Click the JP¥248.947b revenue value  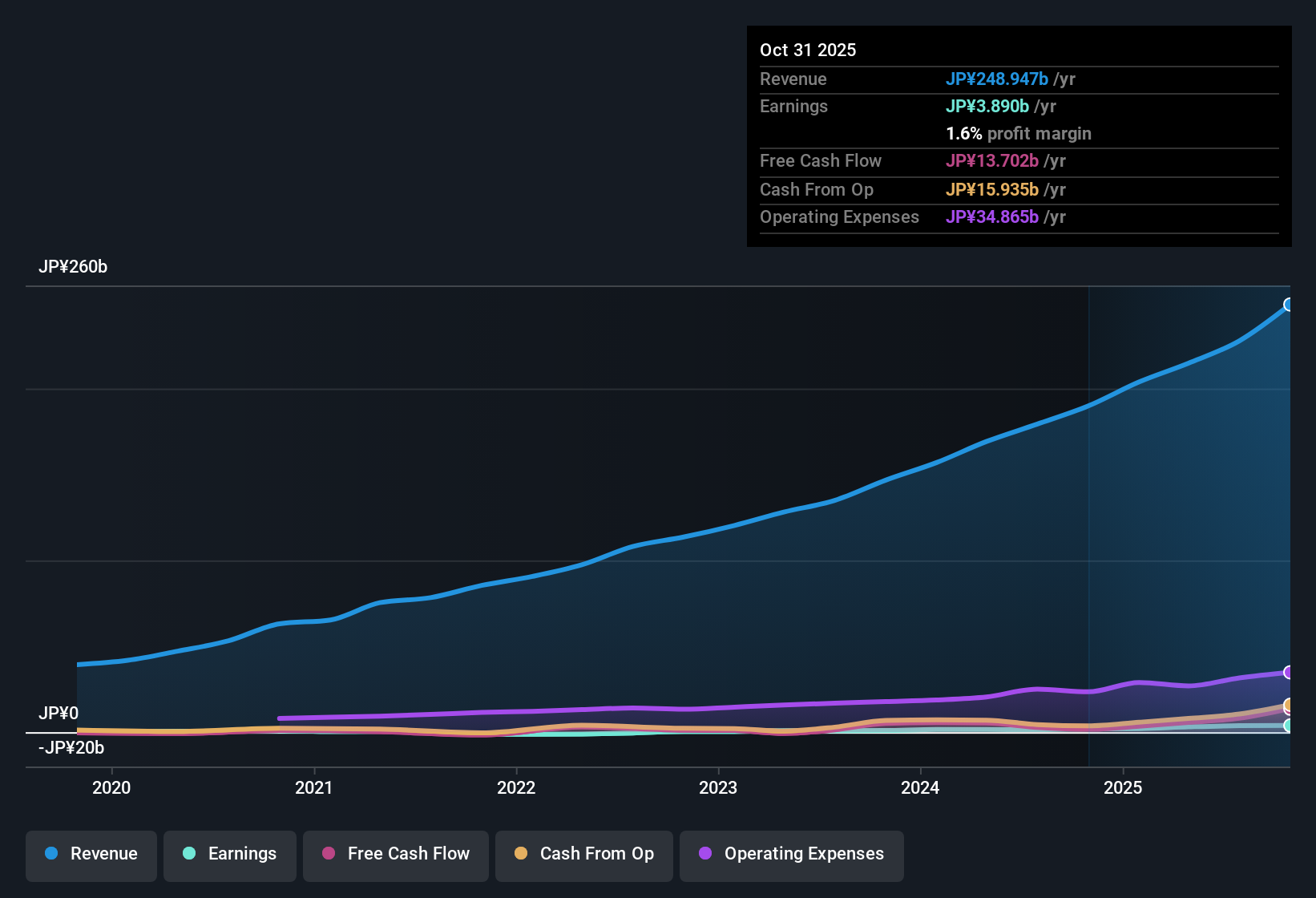(x=998, y=79)
